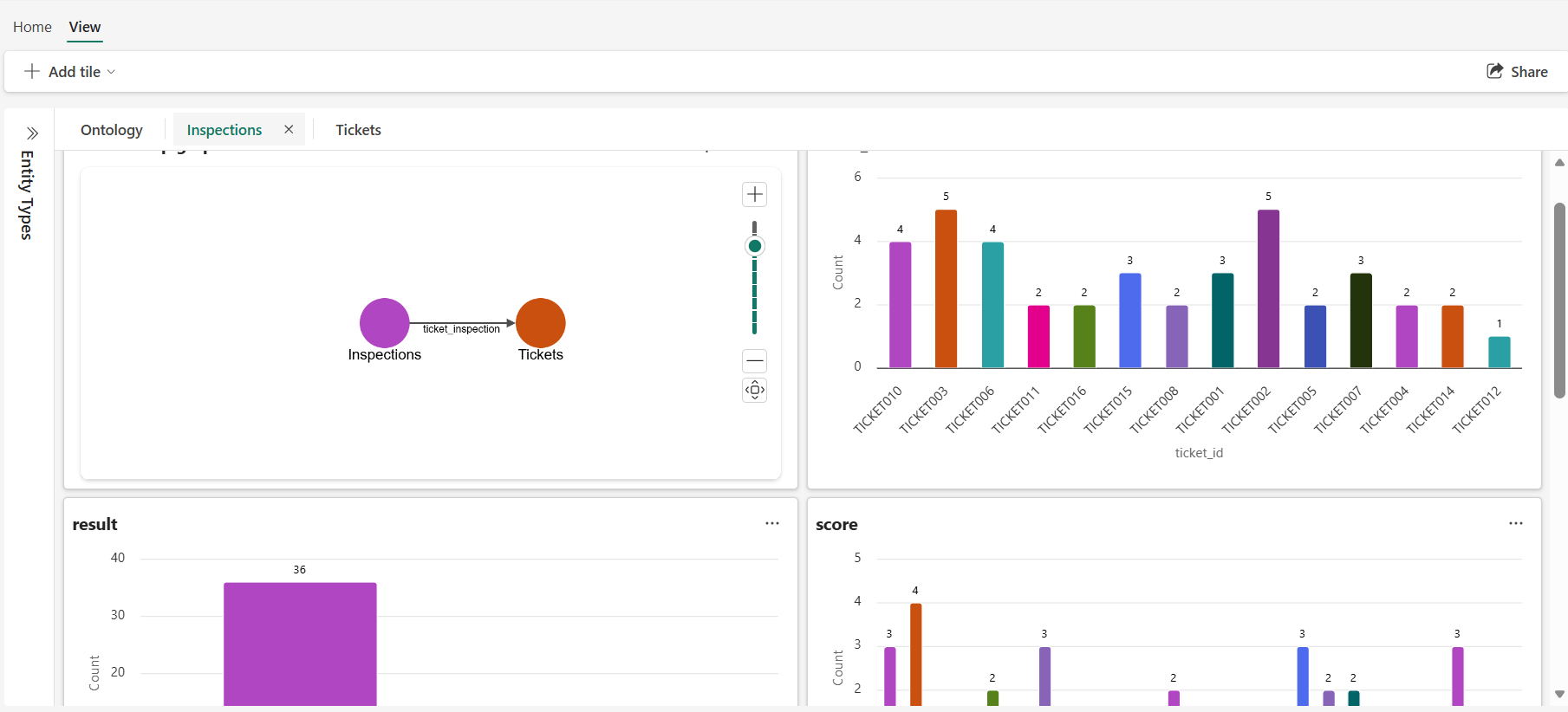Click the TICKET012 bar with value 1

pyautogui.click(x=1500, y=353)
